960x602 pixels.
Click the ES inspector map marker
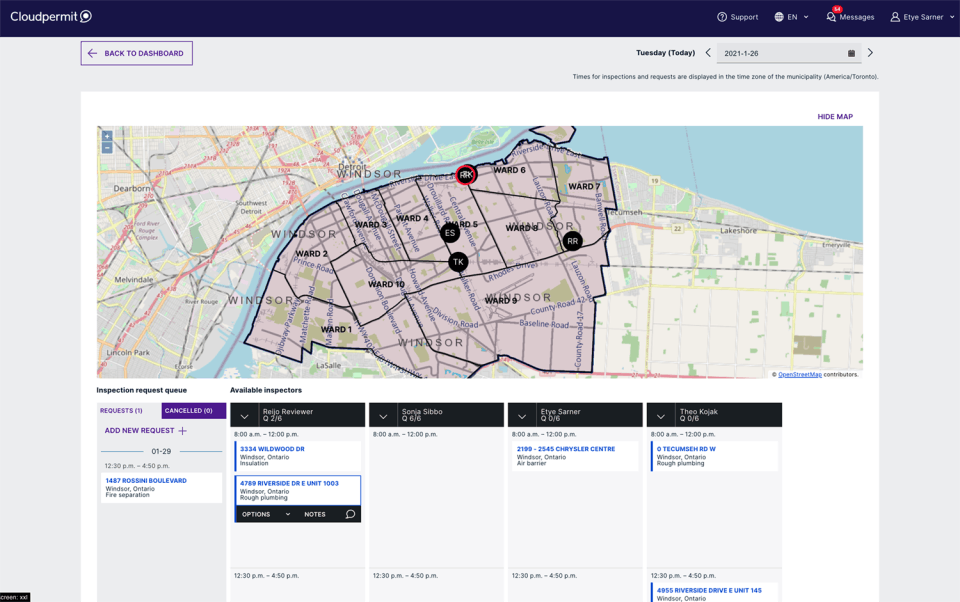coord(450,233)
